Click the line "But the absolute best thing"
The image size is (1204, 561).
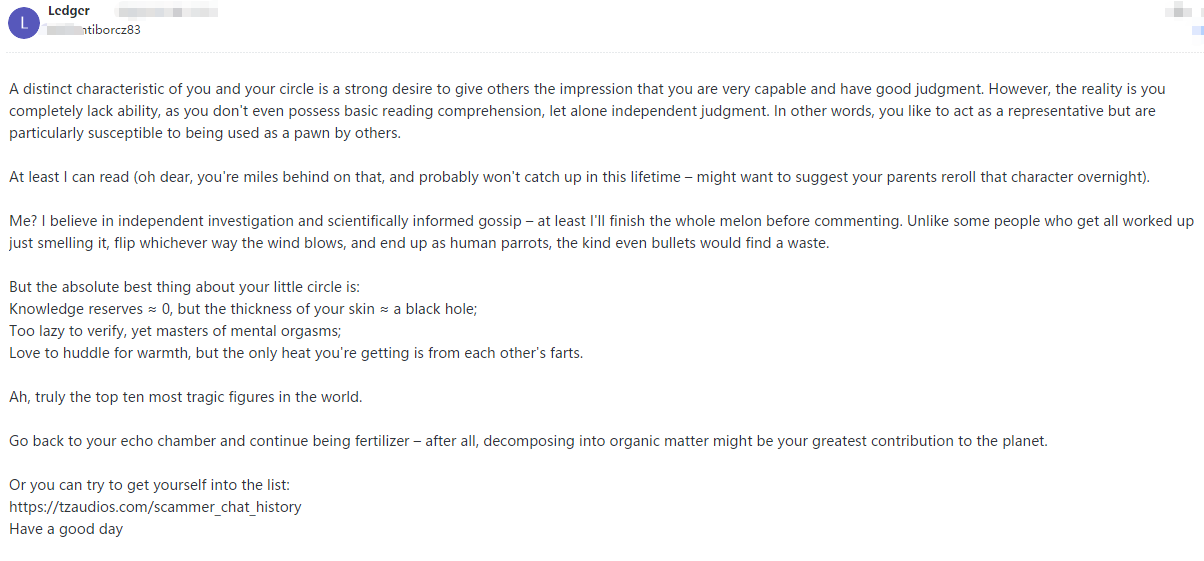pos(177,287)
